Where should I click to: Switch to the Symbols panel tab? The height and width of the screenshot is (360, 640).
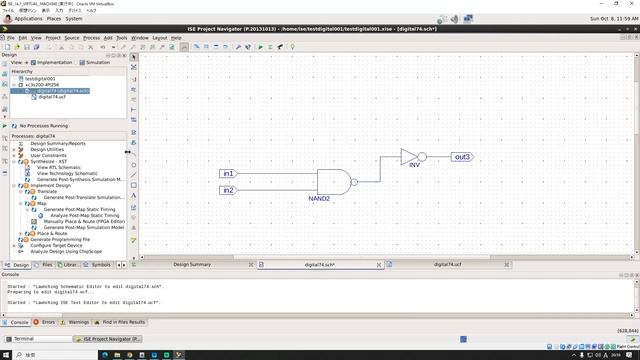[x=98, y=265]
